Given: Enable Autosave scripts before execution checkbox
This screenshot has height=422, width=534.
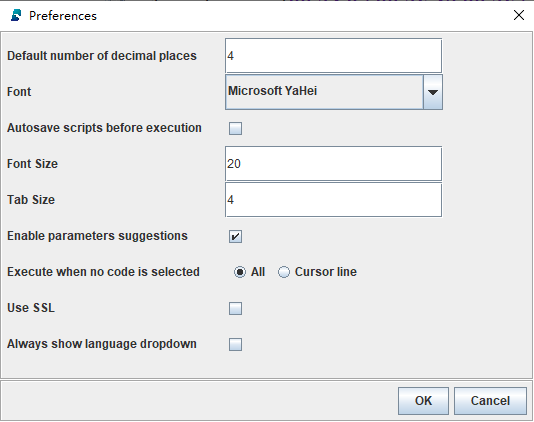Looking at the screenshot, I should (235, 128).
